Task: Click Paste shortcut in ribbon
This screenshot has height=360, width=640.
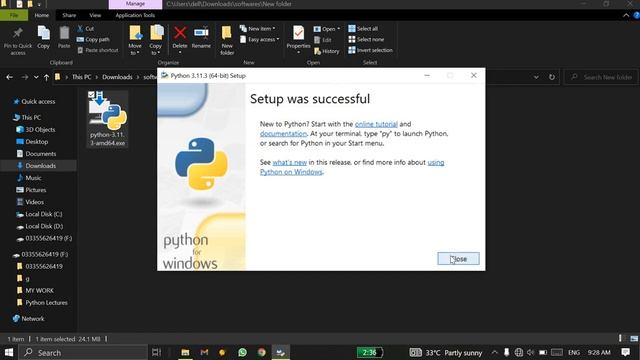Action: click(98, 50)
